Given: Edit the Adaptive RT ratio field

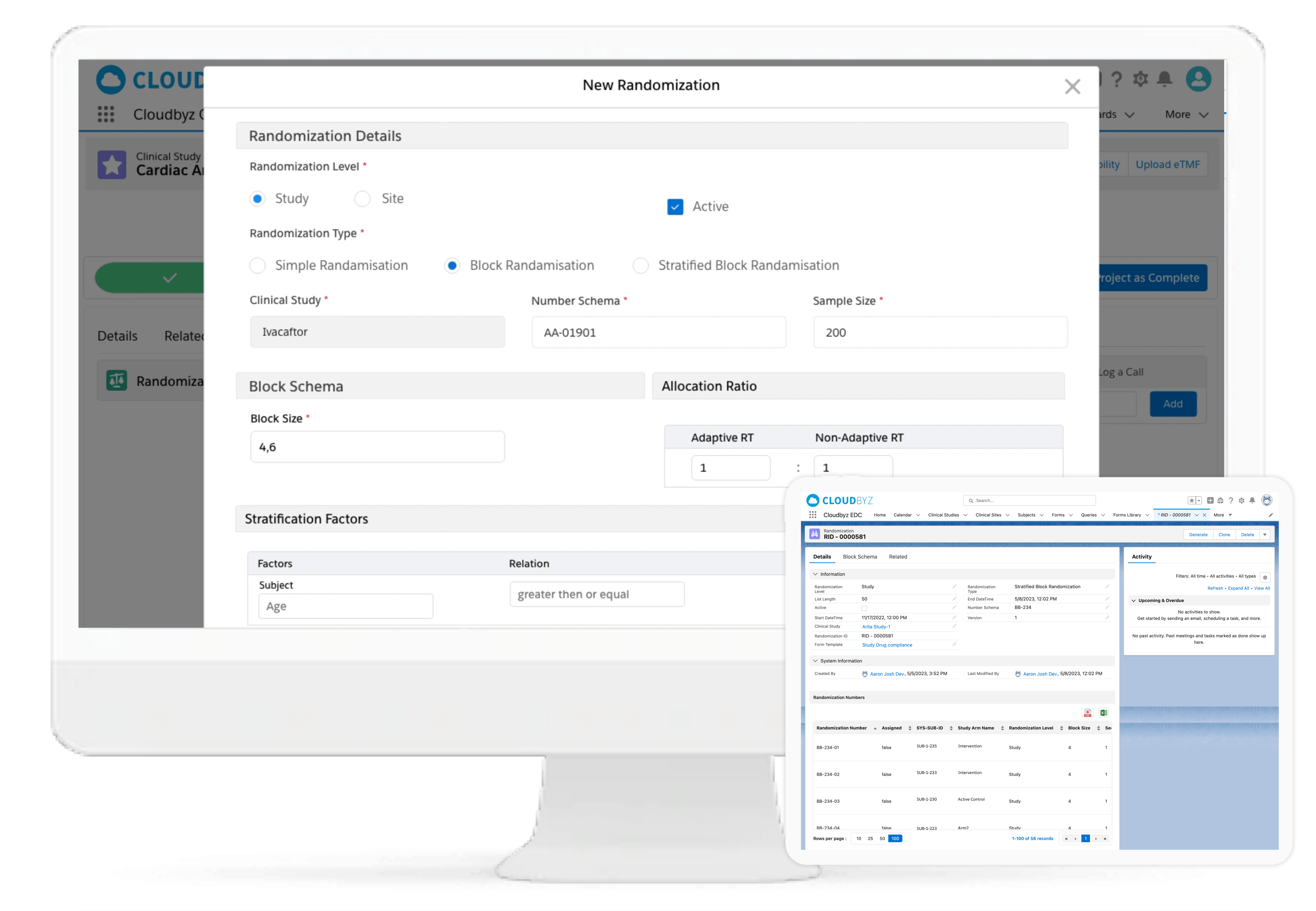Looking at the screenshot, I should [x=731, y=468].
